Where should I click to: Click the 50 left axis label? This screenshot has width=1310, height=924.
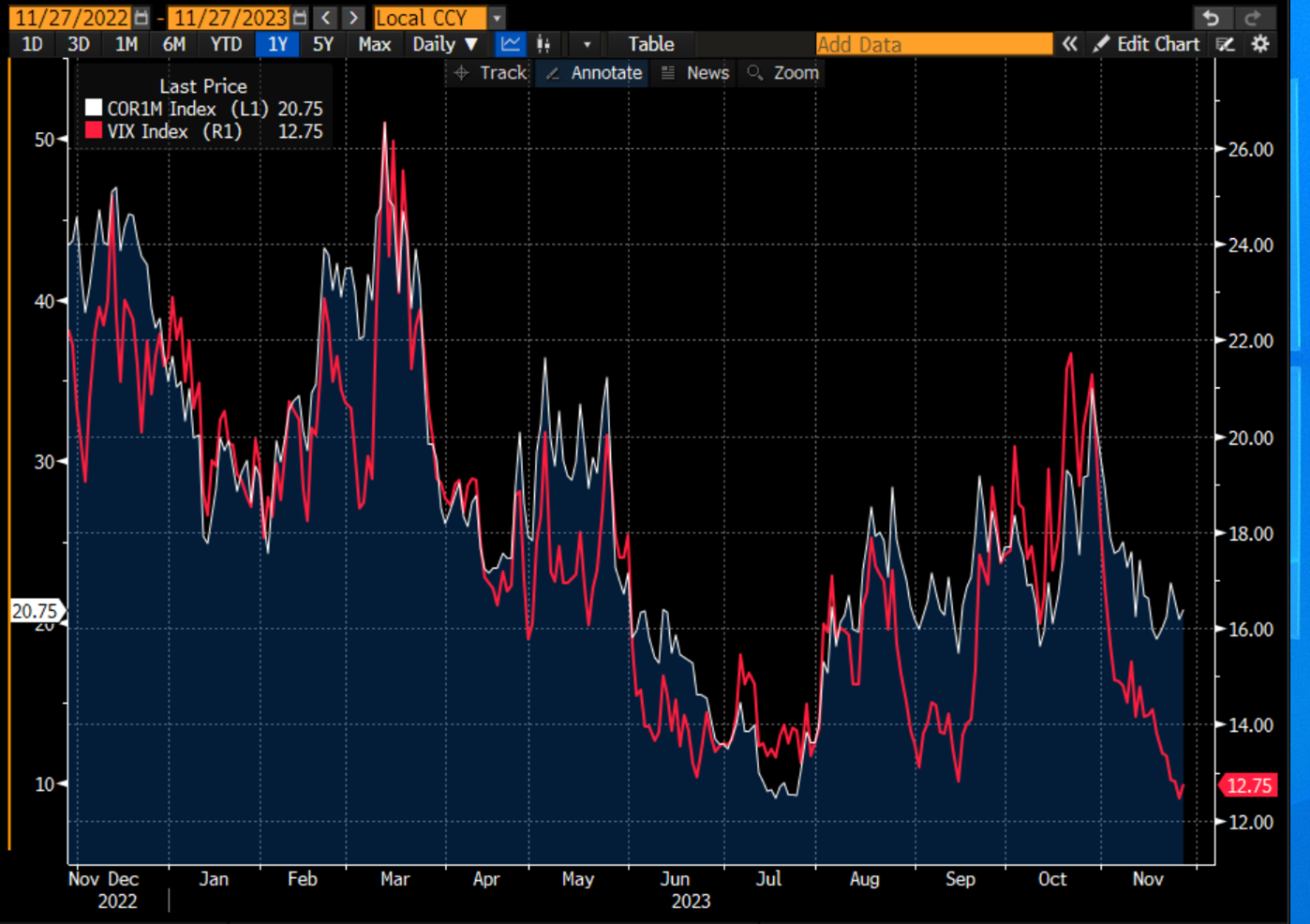coord(45,140)
